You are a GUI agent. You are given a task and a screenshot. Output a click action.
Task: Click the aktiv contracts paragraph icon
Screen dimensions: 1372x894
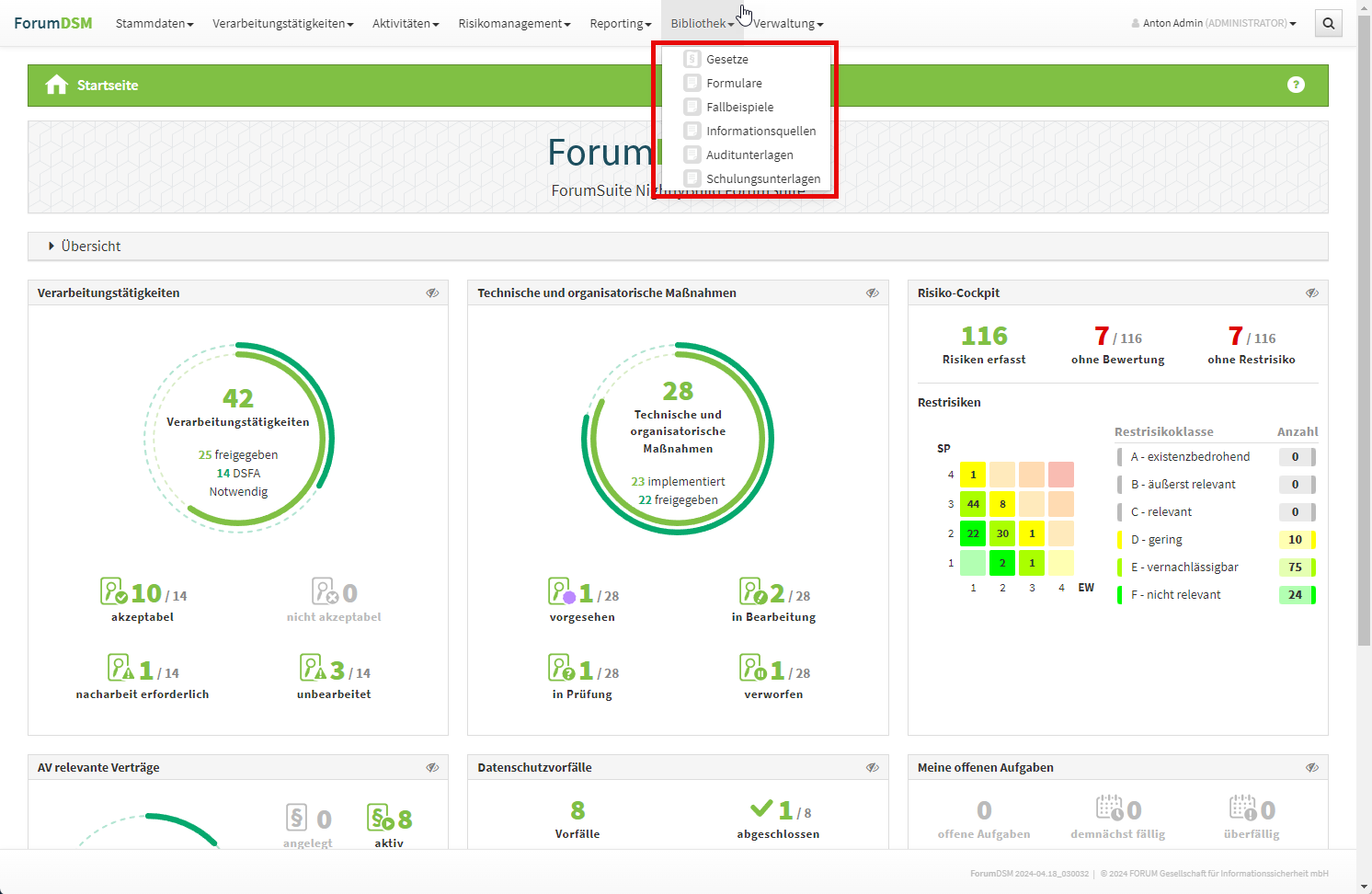coord(380,818)
